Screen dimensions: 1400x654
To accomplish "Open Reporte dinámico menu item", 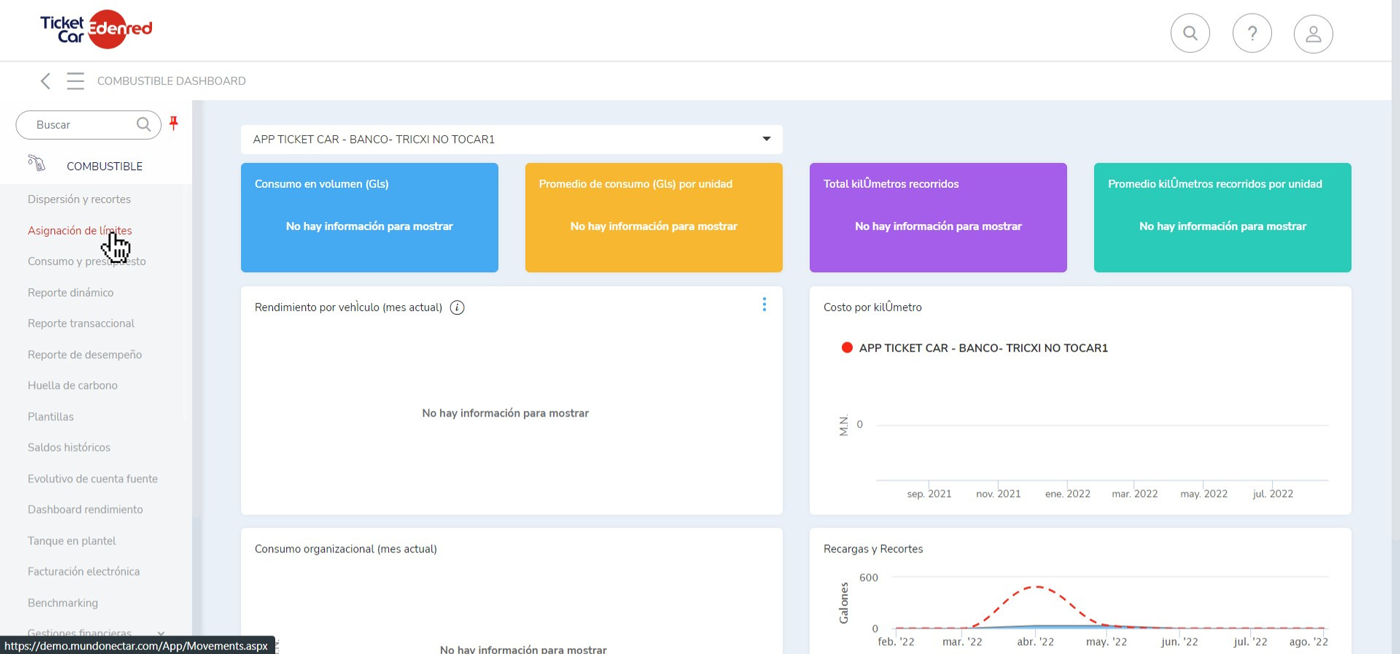I will [x=71, y=293].
